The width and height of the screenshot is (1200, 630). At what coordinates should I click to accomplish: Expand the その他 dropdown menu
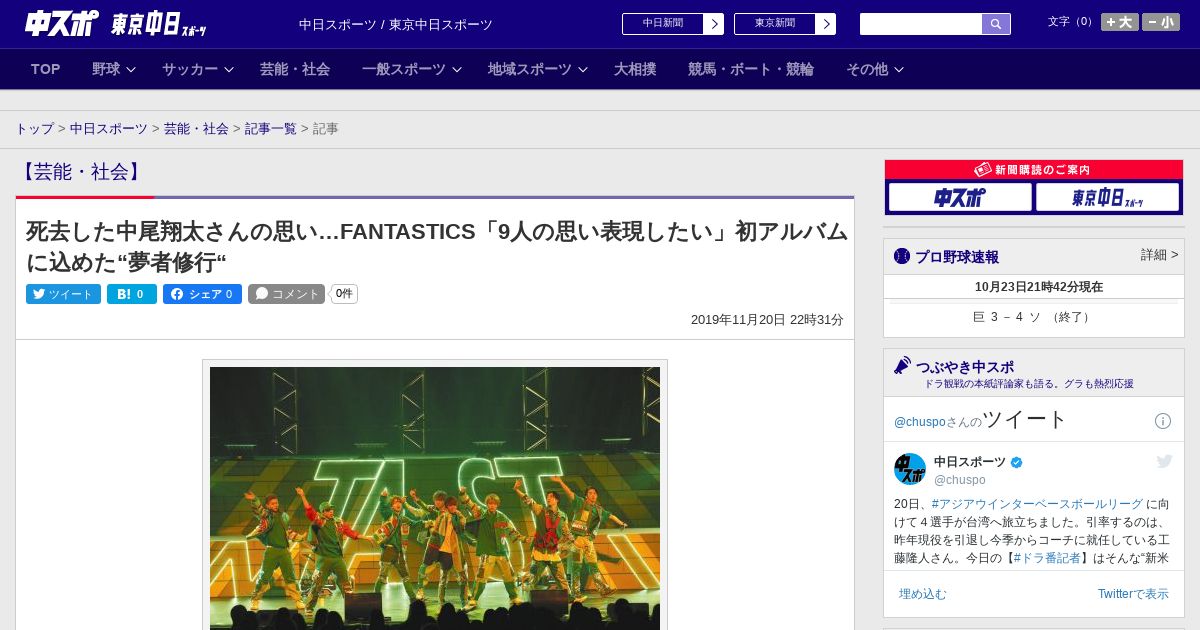(x=875, y=69)
